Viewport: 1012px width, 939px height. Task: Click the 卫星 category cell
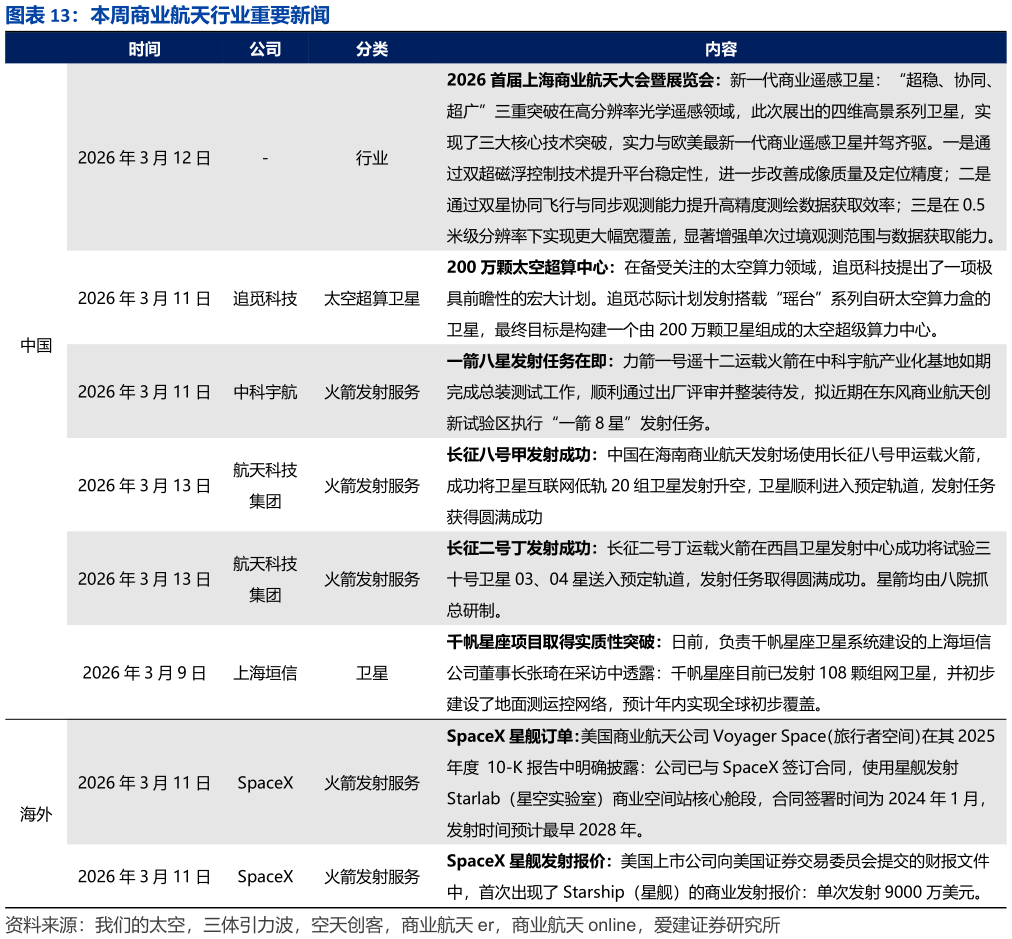tap(371, 672)
